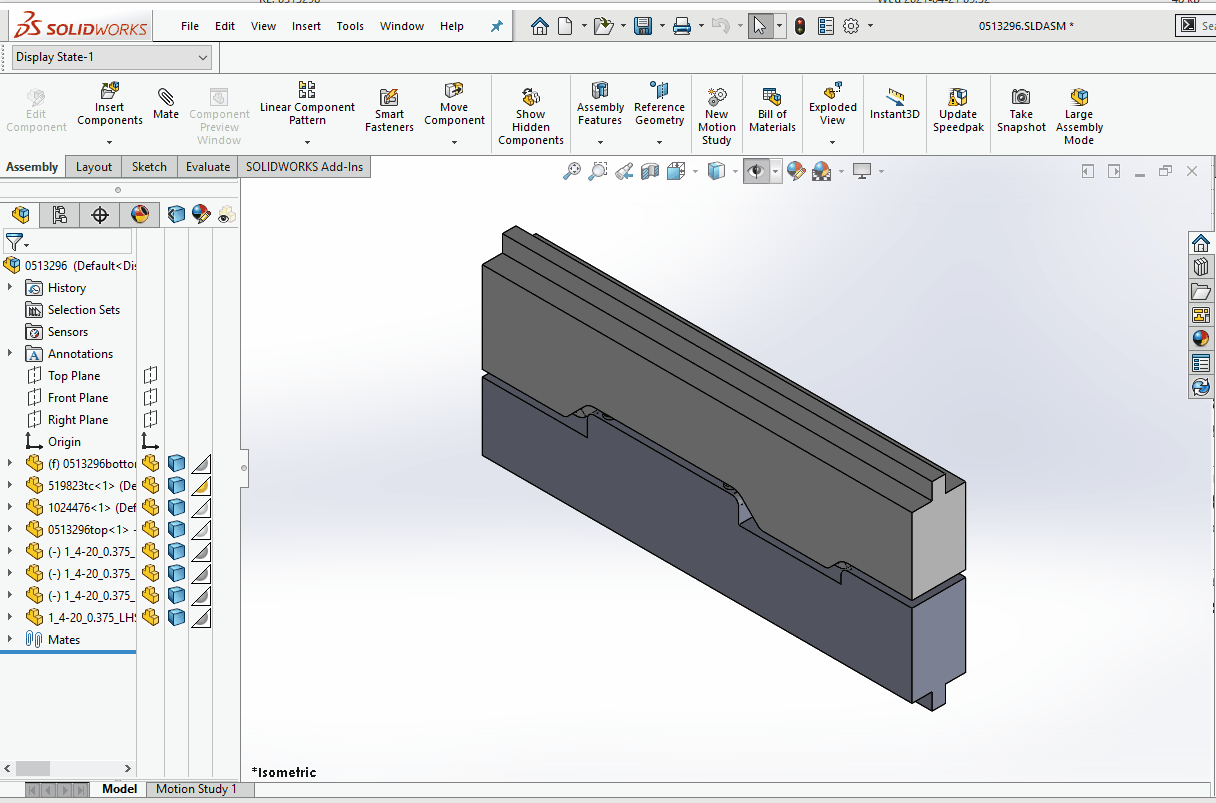The image size is (1216, 803).
Task: Click the Move Component icon
Action: (x=454, y=91)
